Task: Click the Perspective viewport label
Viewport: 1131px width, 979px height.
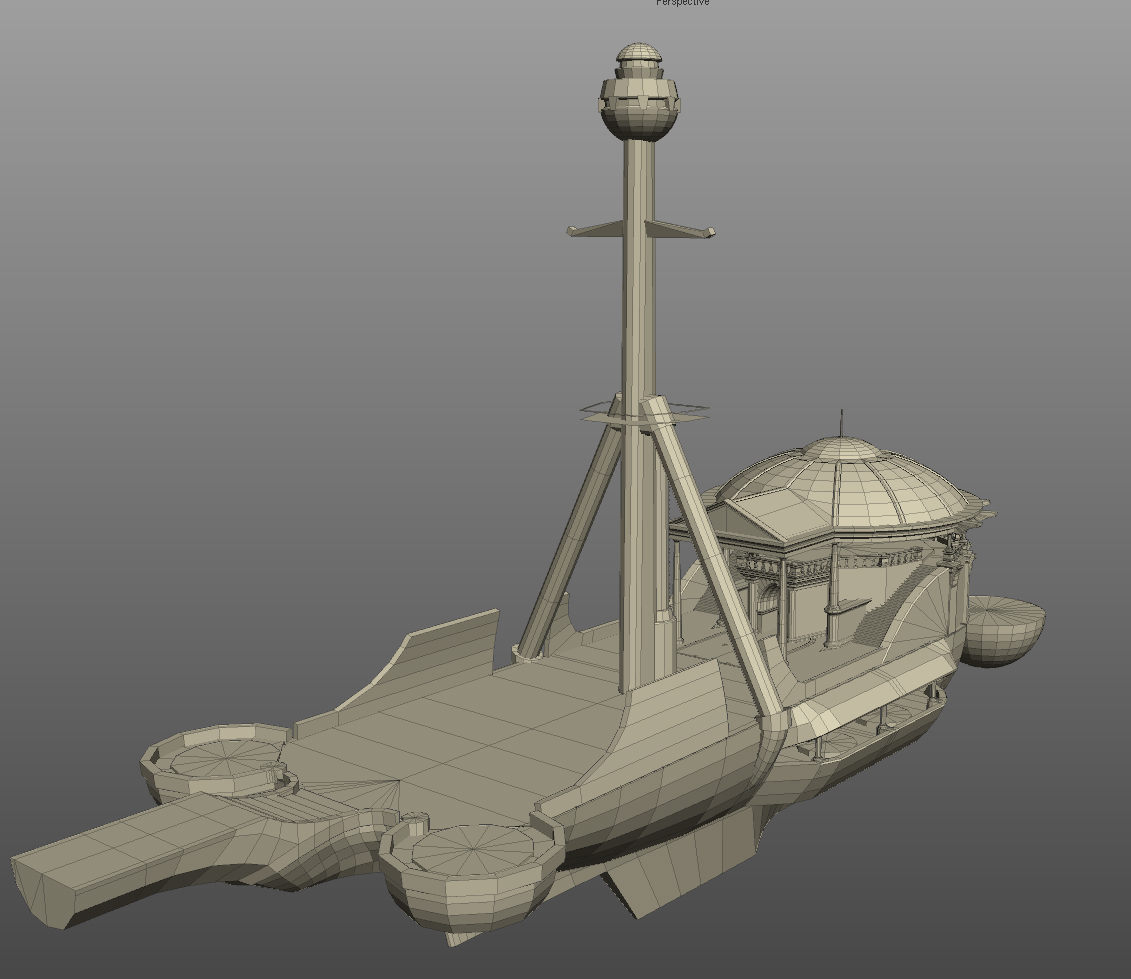Action: pos(682,3)
